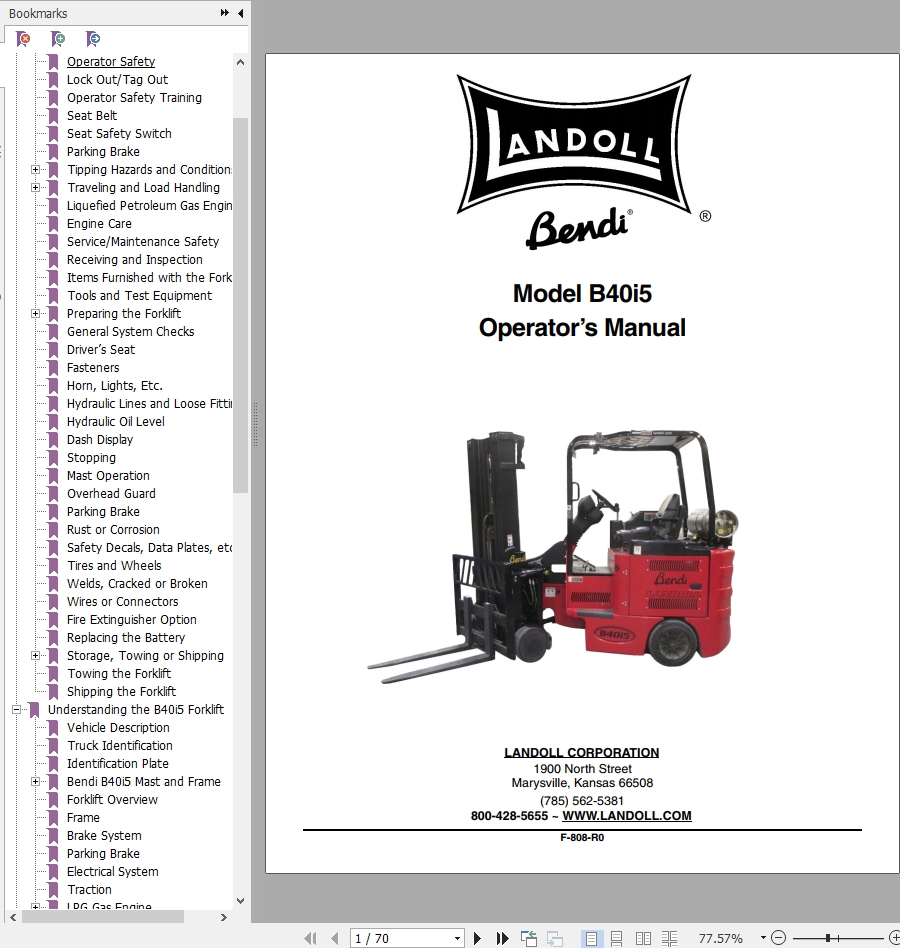Open the Brake System bookmark
900x948 pixels.
pos(104,836)
